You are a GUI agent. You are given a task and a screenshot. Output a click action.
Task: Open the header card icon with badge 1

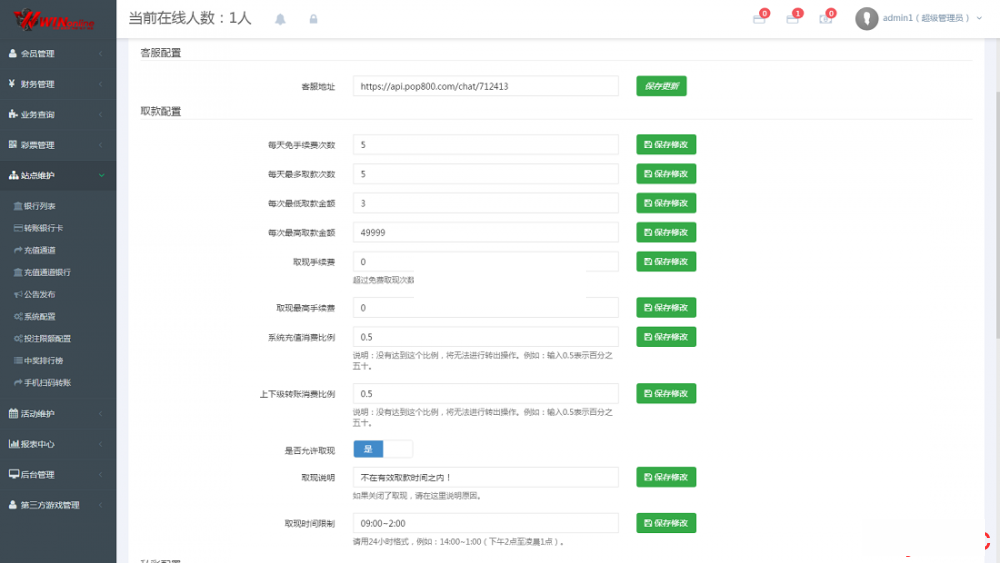pyautogui.click(x=793, y=18)
